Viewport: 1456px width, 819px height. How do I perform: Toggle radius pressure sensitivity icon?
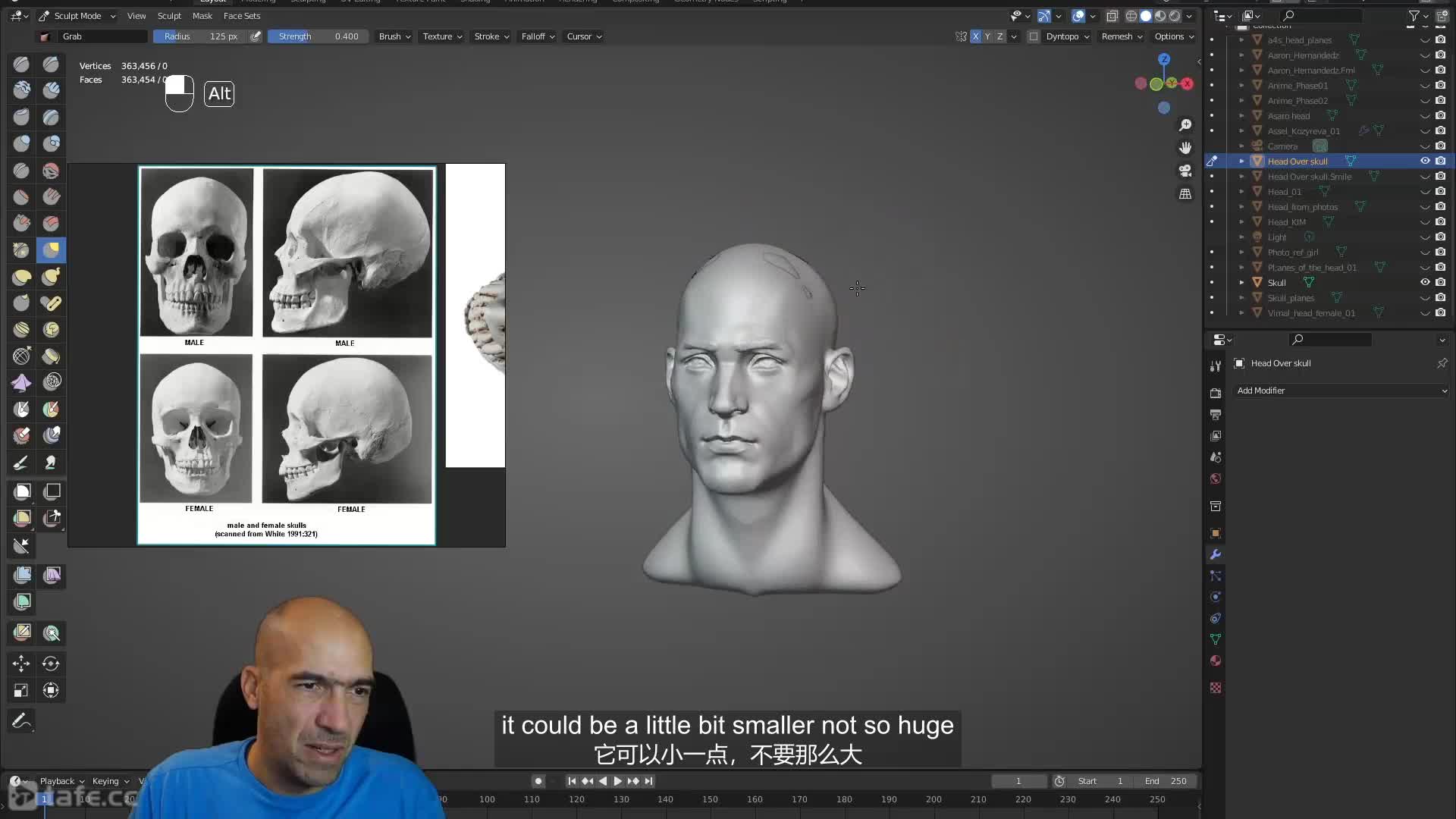tap(256, 36)
